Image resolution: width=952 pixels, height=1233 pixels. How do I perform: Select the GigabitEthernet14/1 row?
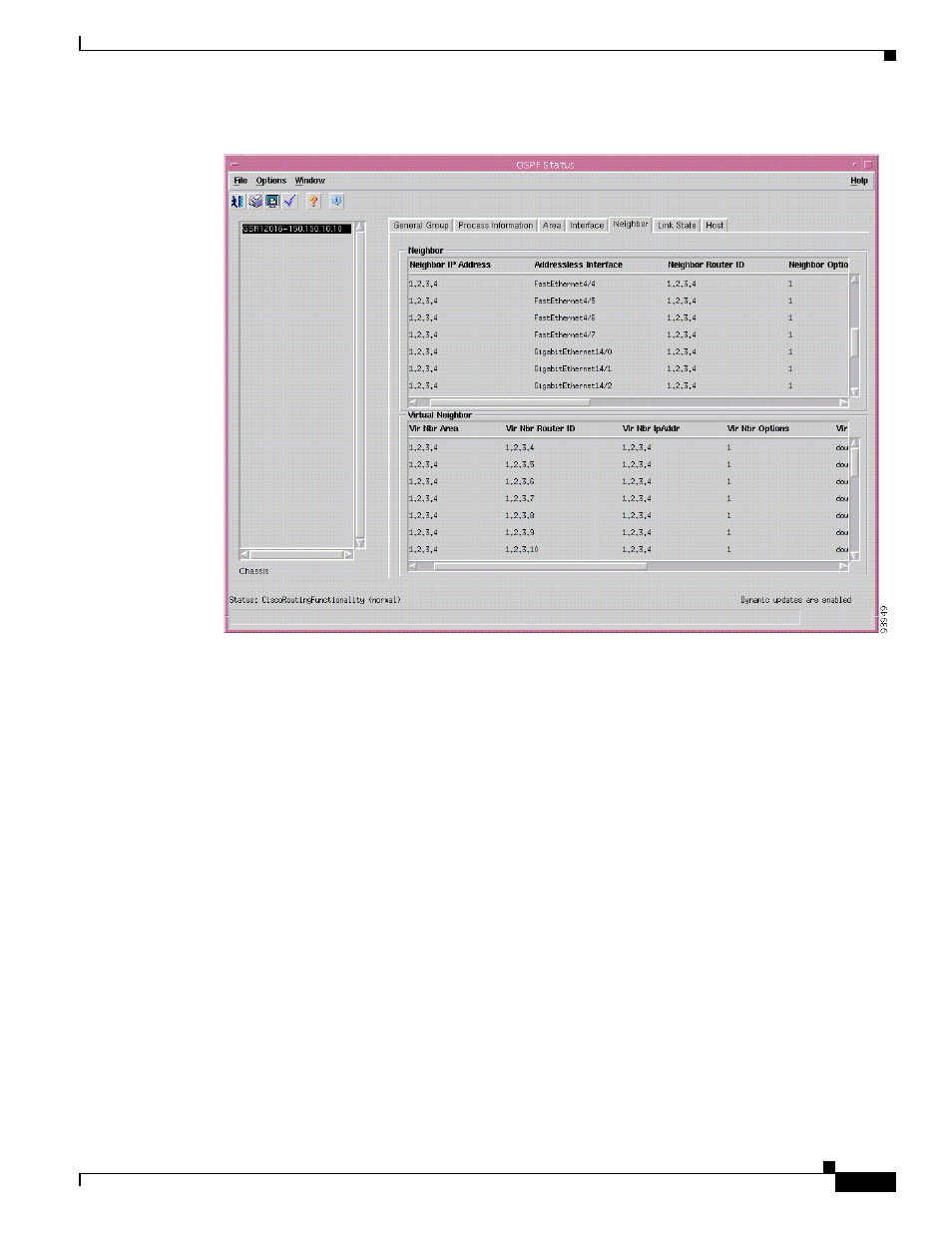click(629, 368)
